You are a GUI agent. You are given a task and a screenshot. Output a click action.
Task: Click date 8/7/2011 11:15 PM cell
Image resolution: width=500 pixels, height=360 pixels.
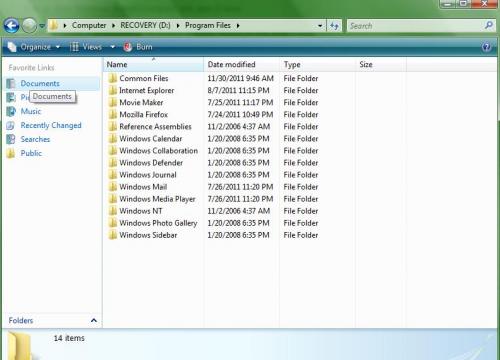pos(238,90)
